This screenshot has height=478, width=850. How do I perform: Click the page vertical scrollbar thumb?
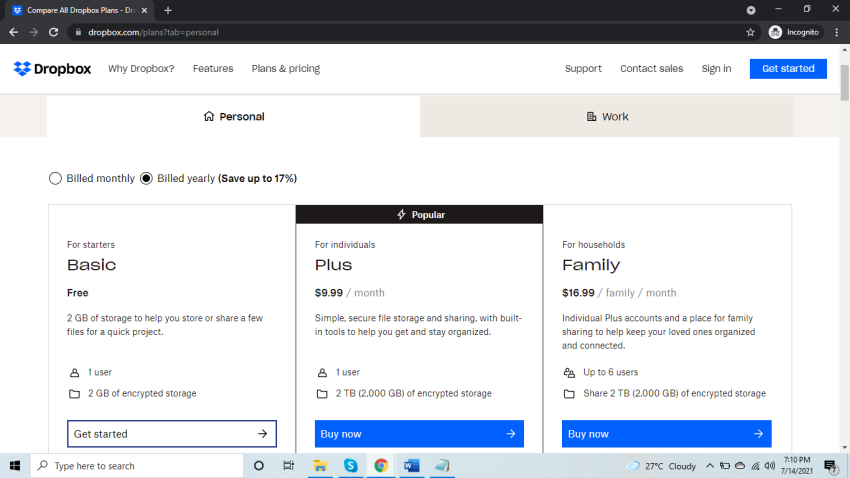[x=845, y=82]
